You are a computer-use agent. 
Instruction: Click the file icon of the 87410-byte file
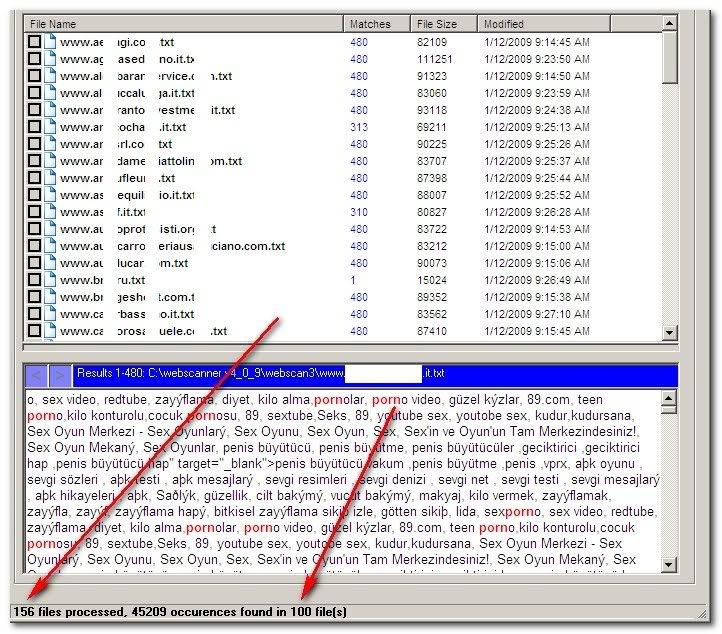[x=50, y=331]
